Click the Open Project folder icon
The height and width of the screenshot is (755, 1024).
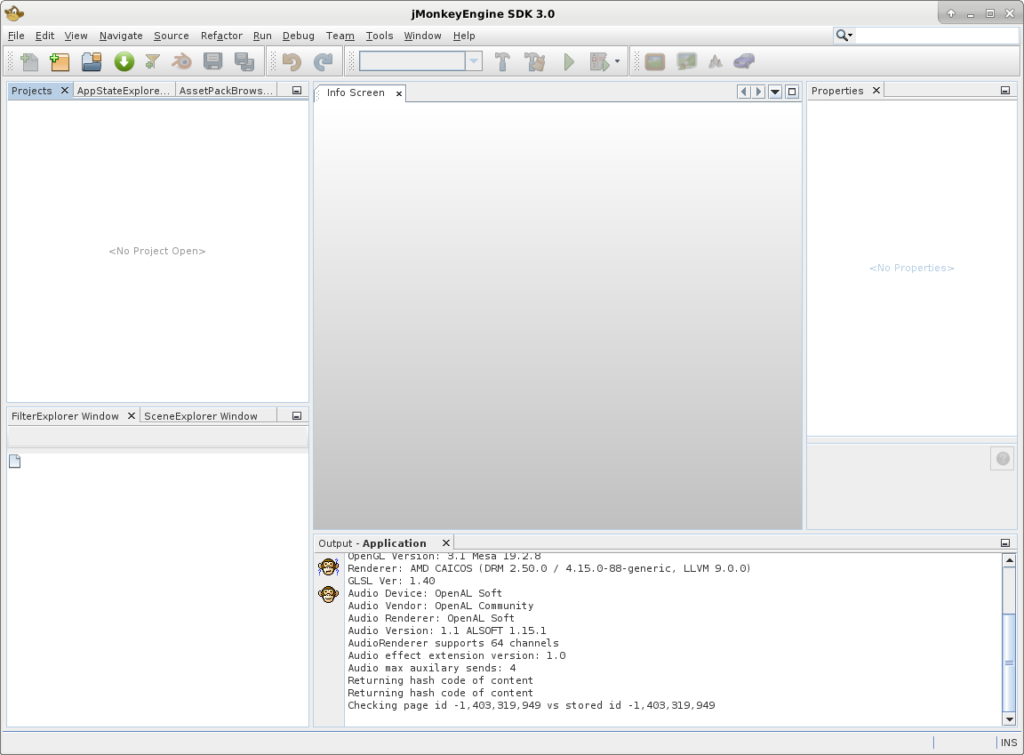tap(91, 62)
